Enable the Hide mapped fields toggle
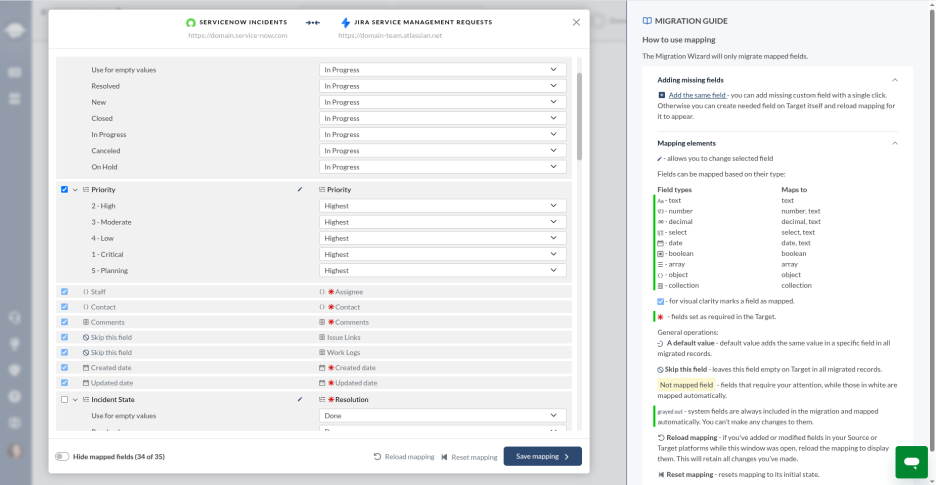Screen dimensions: 936x485 [61, 456]
